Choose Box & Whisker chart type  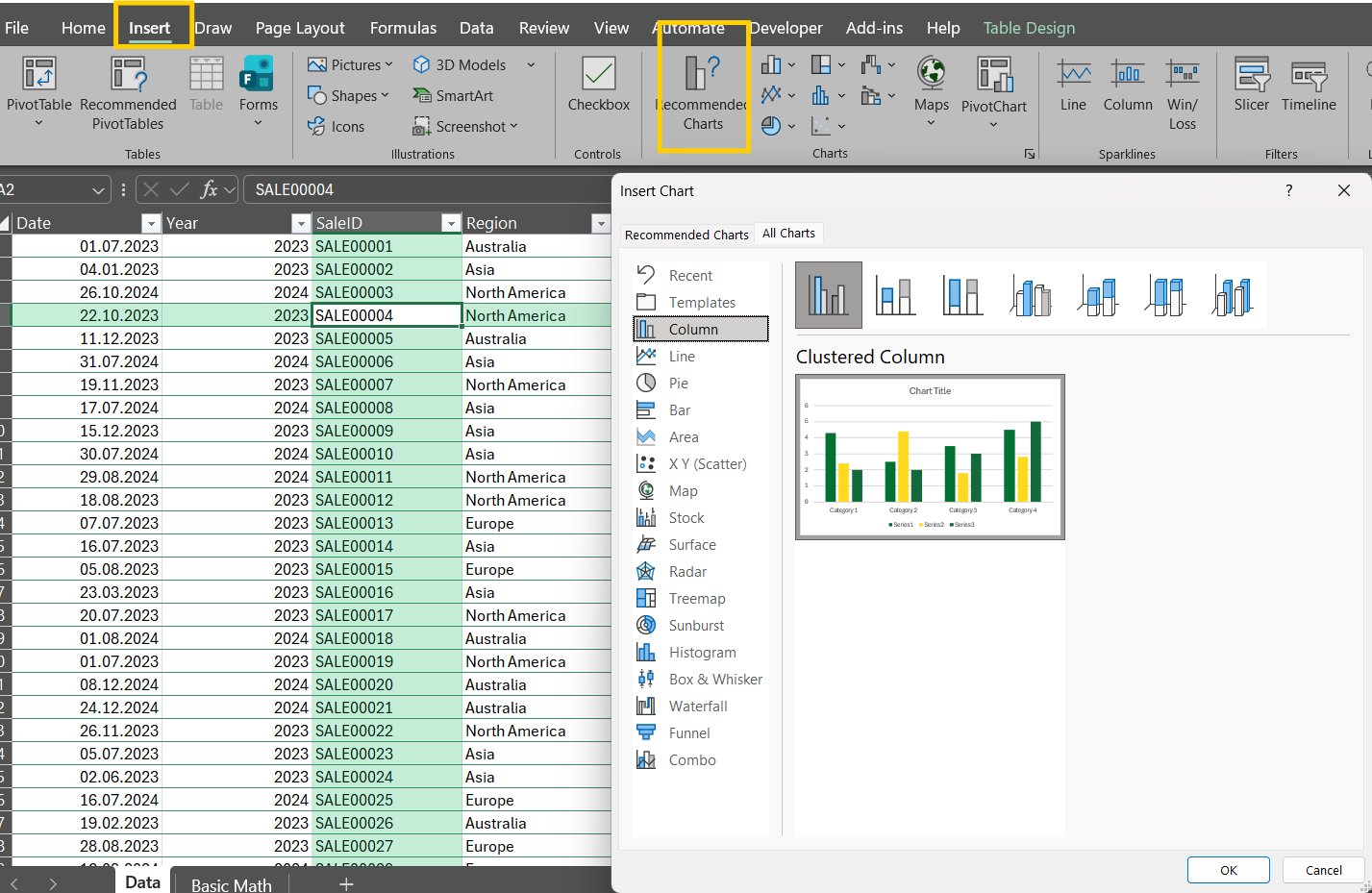(701, 679)
